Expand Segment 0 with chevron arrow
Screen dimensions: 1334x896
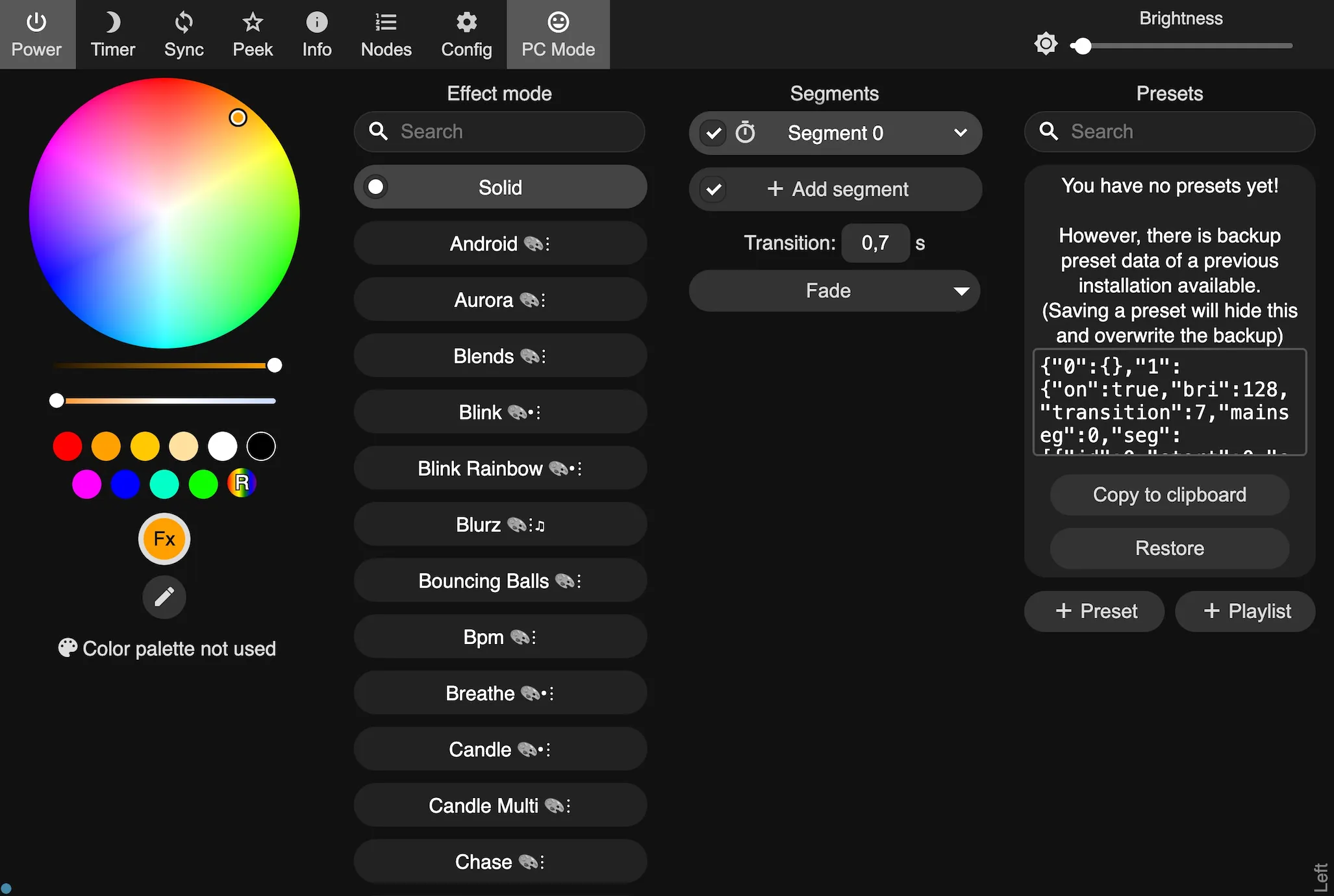tap(961, 133)
